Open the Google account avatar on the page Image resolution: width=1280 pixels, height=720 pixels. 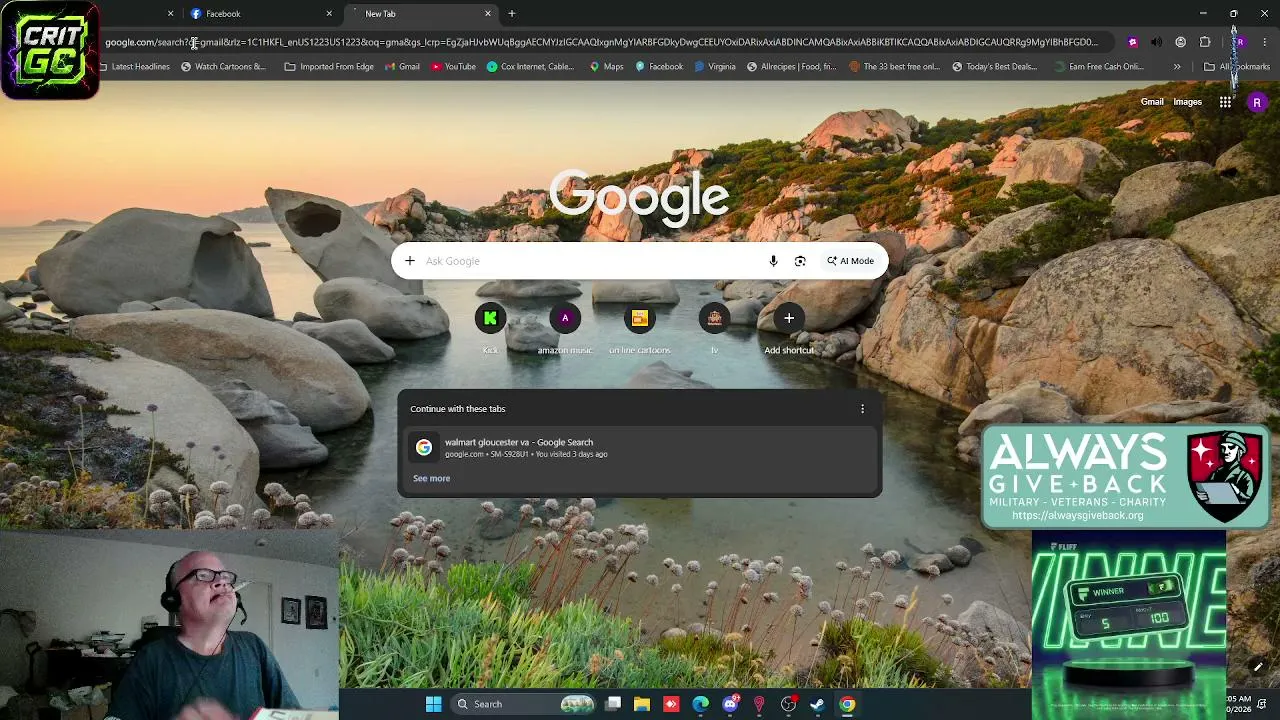pyautogui.click(x=1257, y=102)
